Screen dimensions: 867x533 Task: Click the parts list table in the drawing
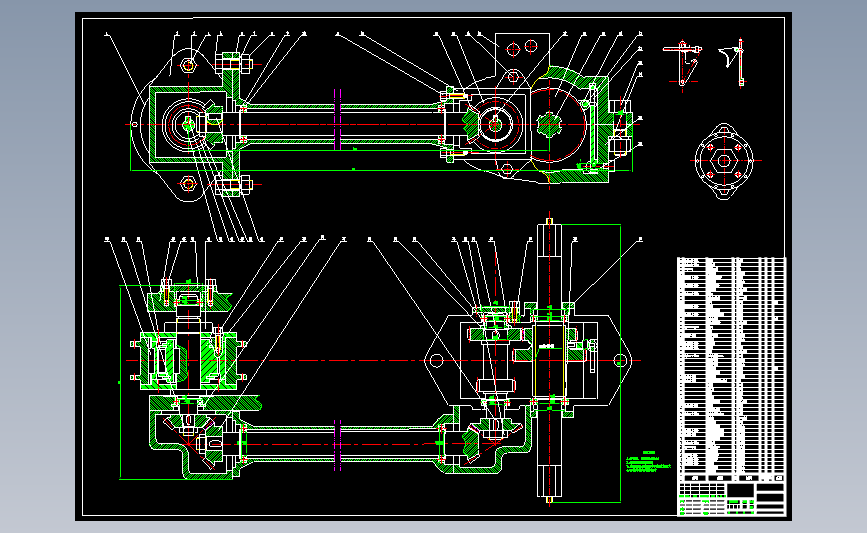[x=731, y=369]
